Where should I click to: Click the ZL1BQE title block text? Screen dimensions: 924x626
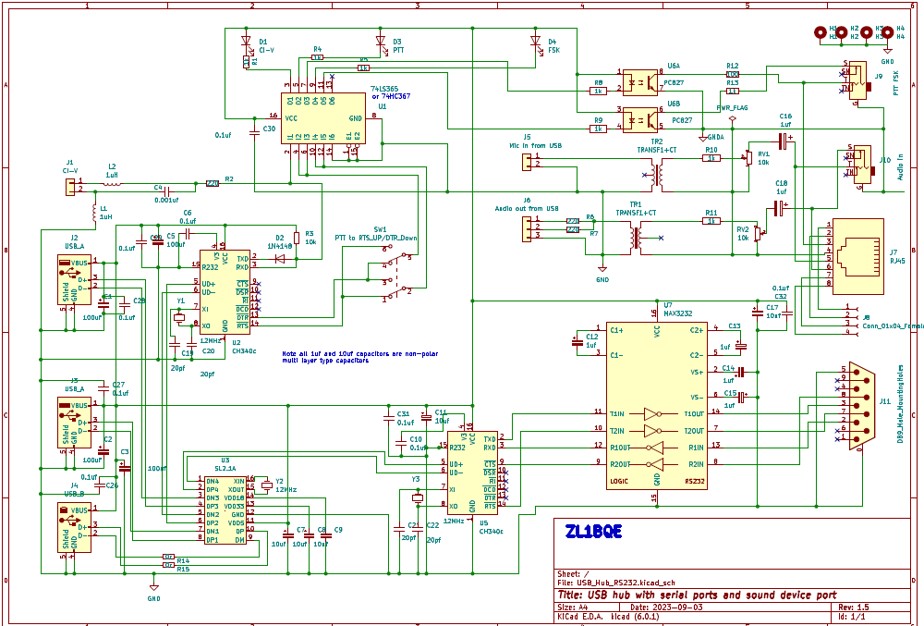click(x=594, y=532)
